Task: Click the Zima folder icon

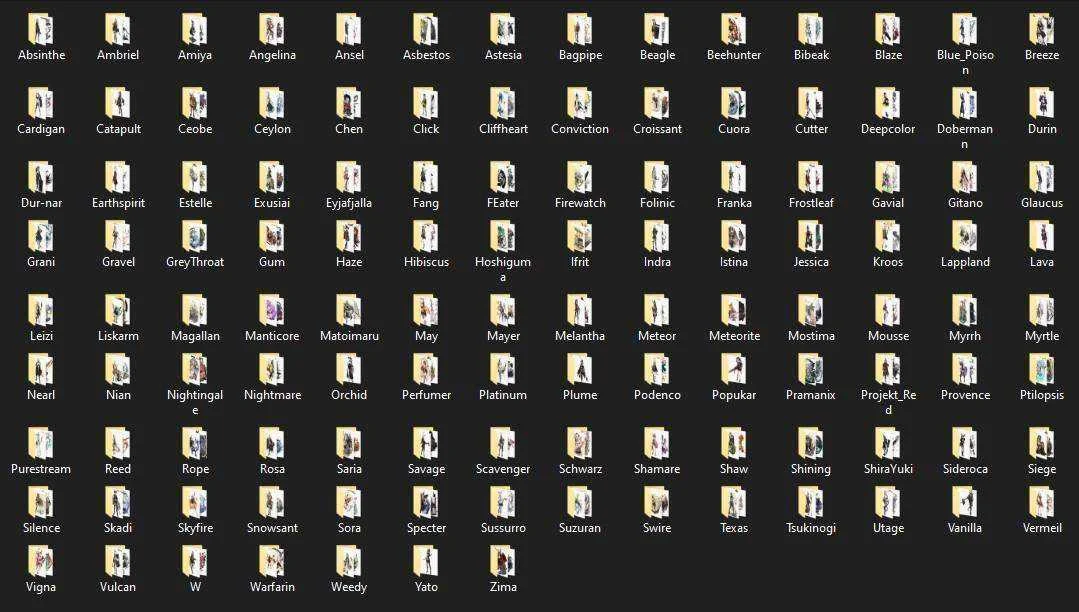Action: click(x=503, y=562)
